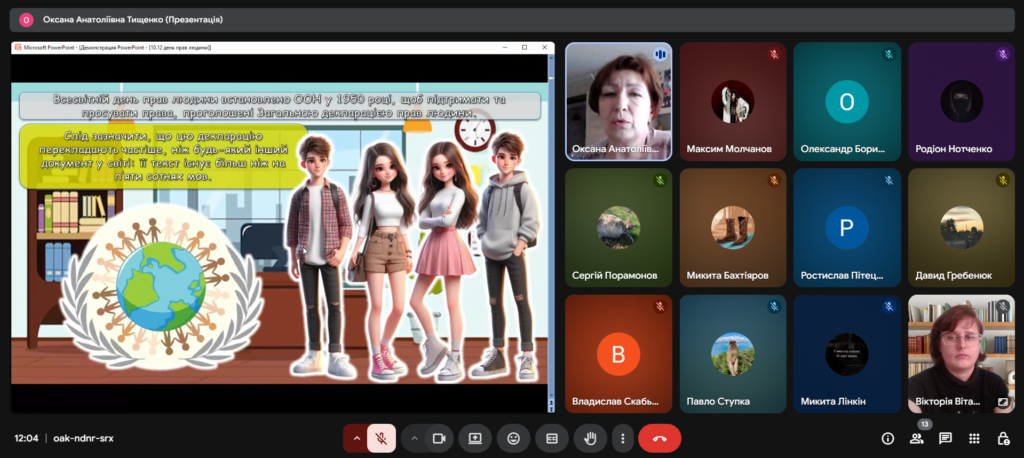
Task: Open the chat panel
Action: pos(945,438)
